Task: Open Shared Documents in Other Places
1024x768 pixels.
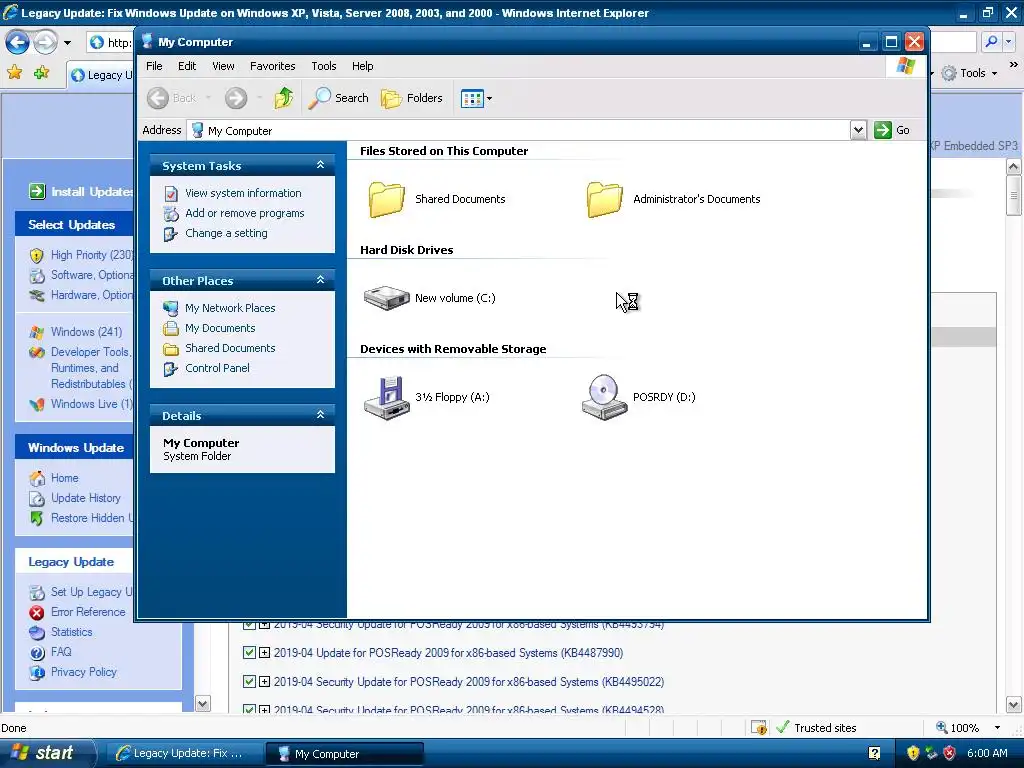Action: point(230,348)
